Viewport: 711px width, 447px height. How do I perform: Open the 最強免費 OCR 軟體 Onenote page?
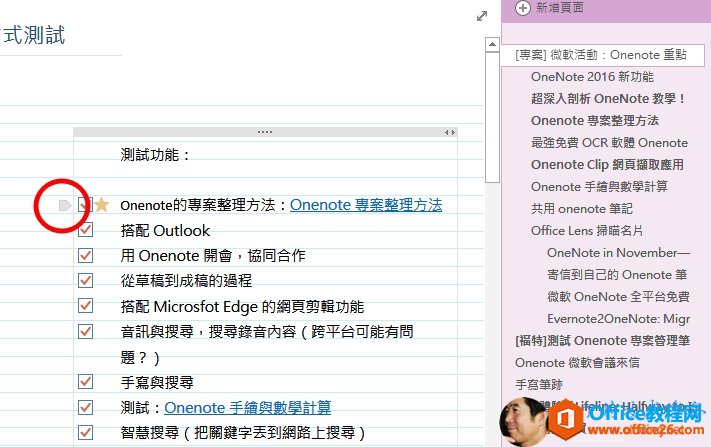[x=609, y=143]
